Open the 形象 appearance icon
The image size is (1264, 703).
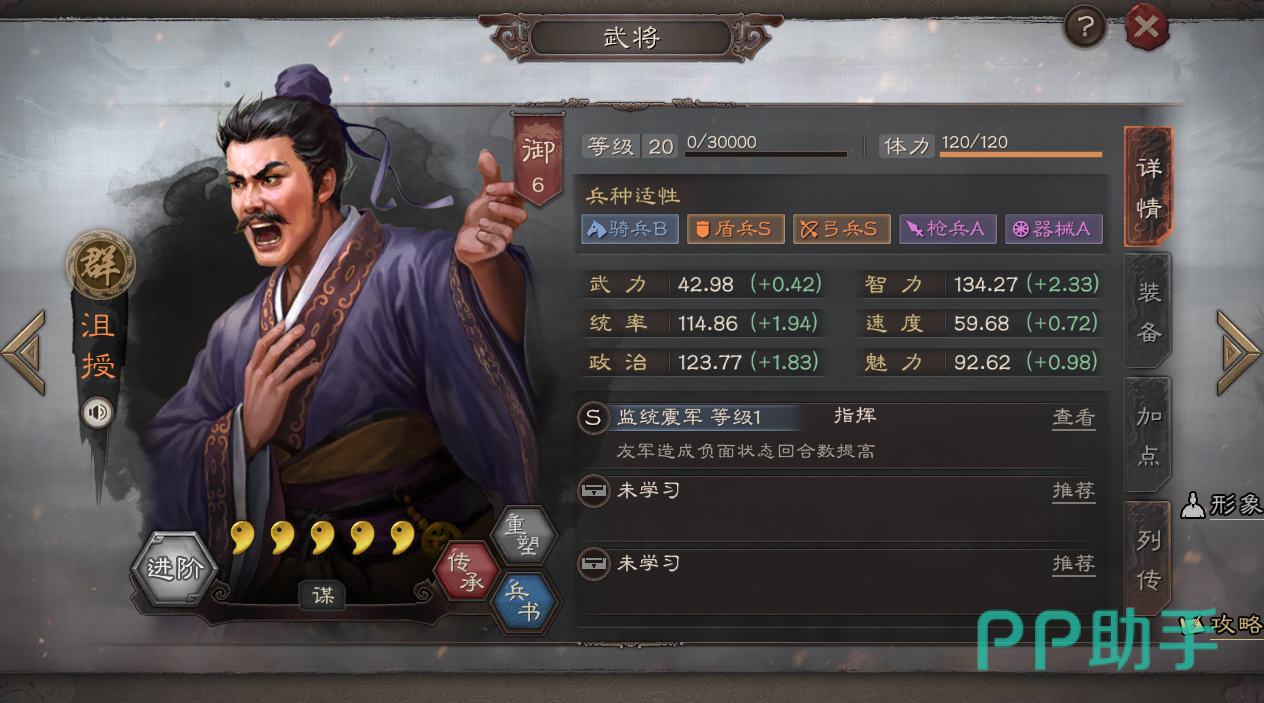point(1222,505)
